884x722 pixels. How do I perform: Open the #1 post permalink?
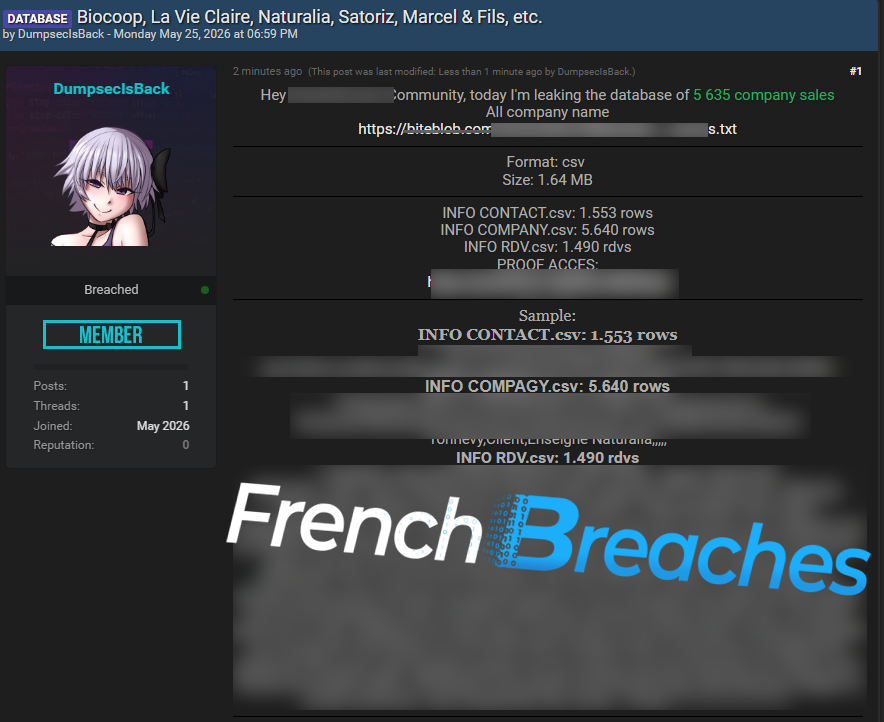coord(855,71)
